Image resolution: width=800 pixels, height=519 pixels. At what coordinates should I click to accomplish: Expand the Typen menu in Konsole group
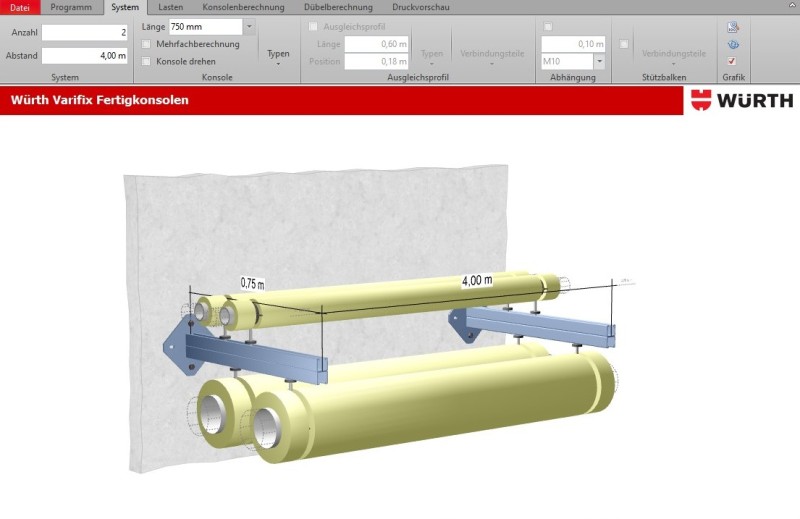pyautogui.click(x=278, y=56)
